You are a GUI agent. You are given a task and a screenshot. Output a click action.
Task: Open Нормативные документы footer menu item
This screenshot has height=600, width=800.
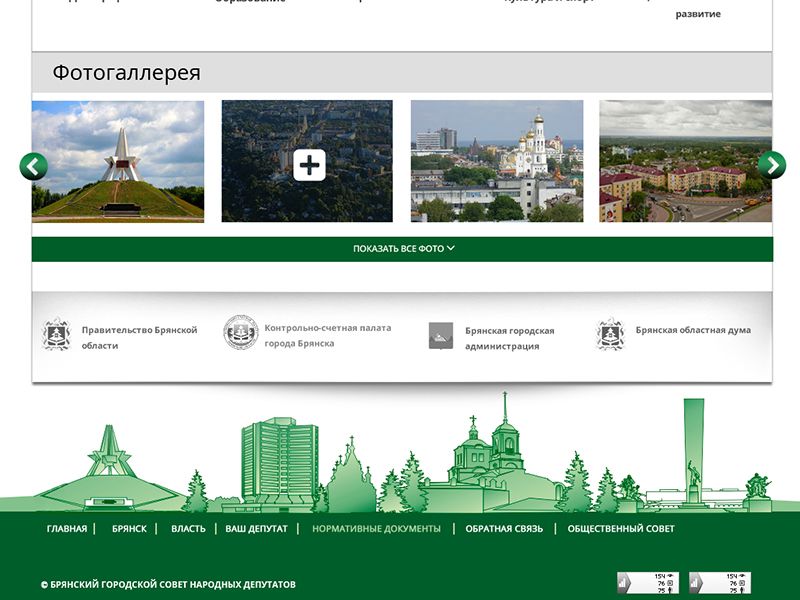[377, 529]
